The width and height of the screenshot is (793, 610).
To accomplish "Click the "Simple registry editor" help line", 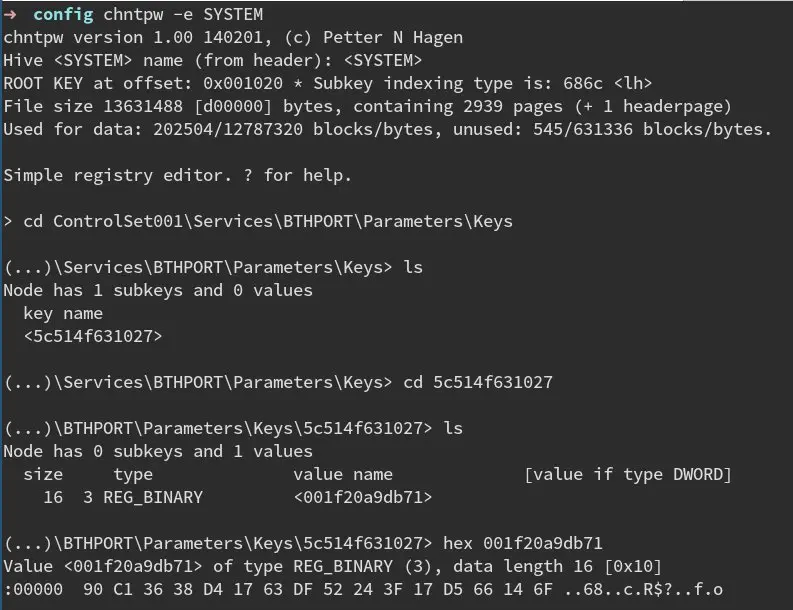I will click(x=178, y=175).
